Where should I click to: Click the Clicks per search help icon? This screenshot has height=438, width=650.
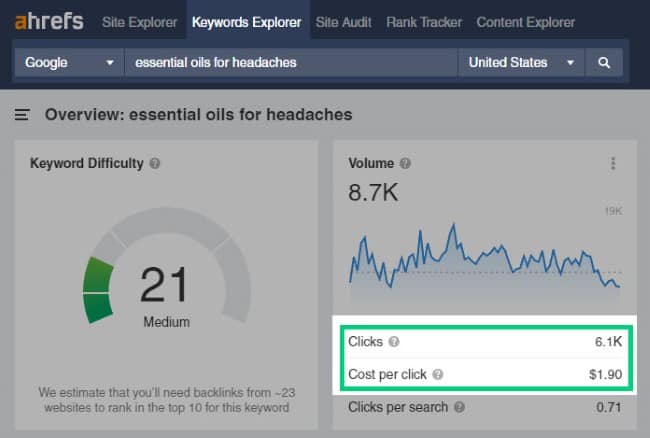tap(459, 407)
